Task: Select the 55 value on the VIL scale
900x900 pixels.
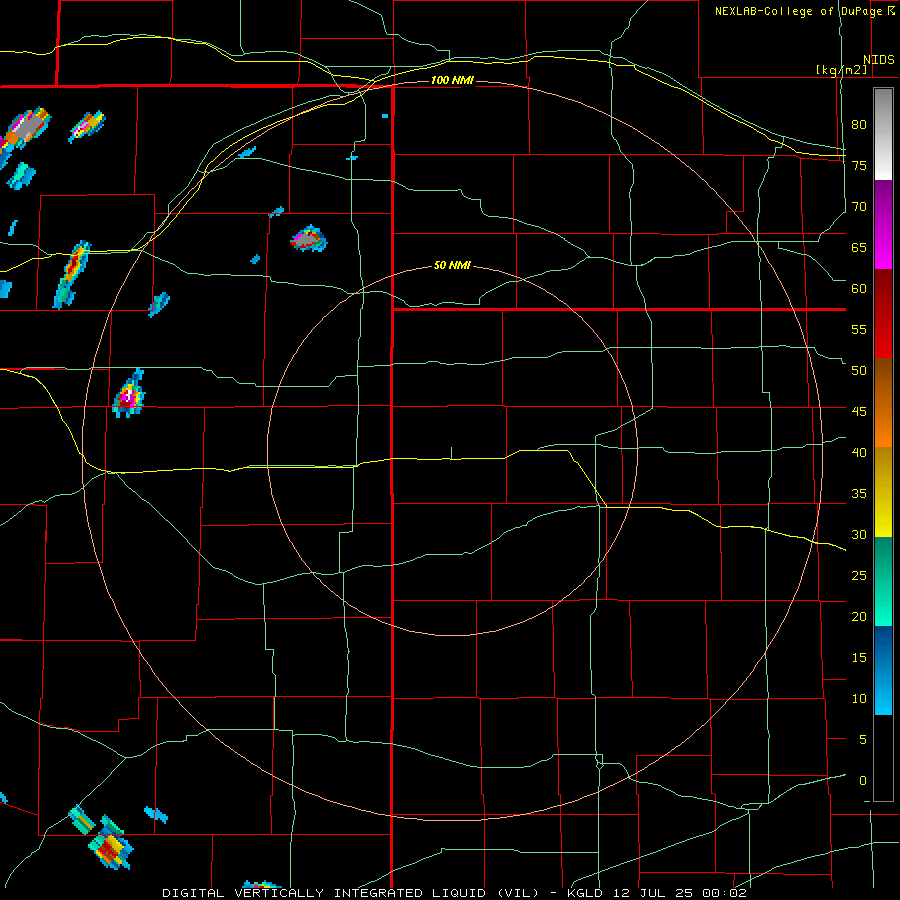Action: point(859,329)
